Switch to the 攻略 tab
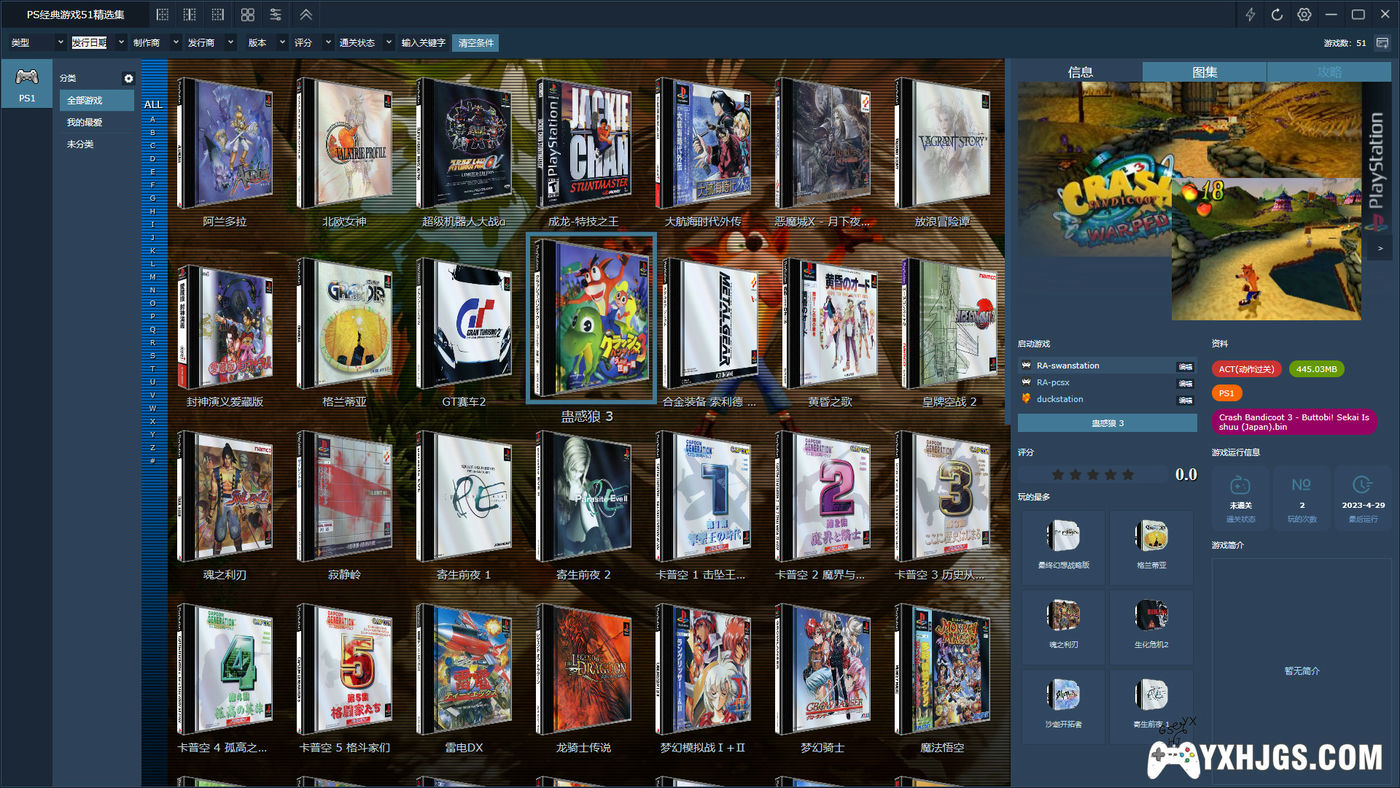The width and height of the screenshot is (1400, 788). click(1329, 72)
